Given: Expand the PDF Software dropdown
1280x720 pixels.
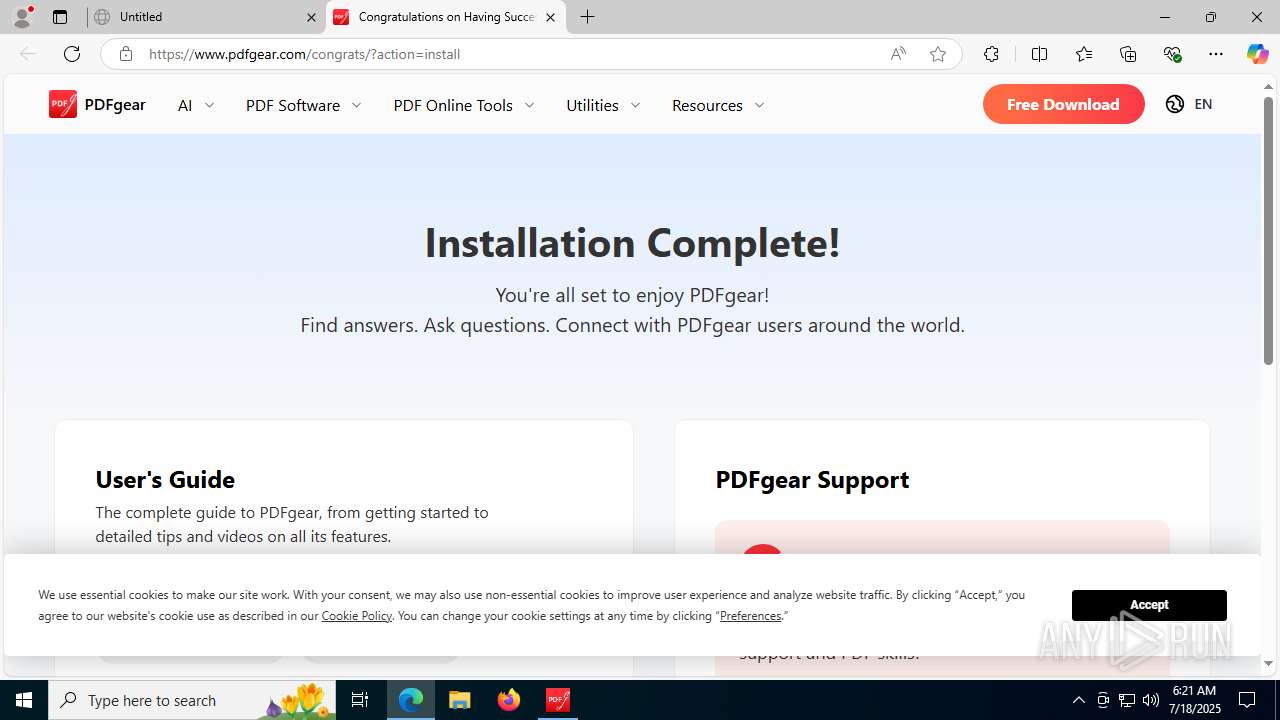Looking at the screenshot, I should pos(304,105).
